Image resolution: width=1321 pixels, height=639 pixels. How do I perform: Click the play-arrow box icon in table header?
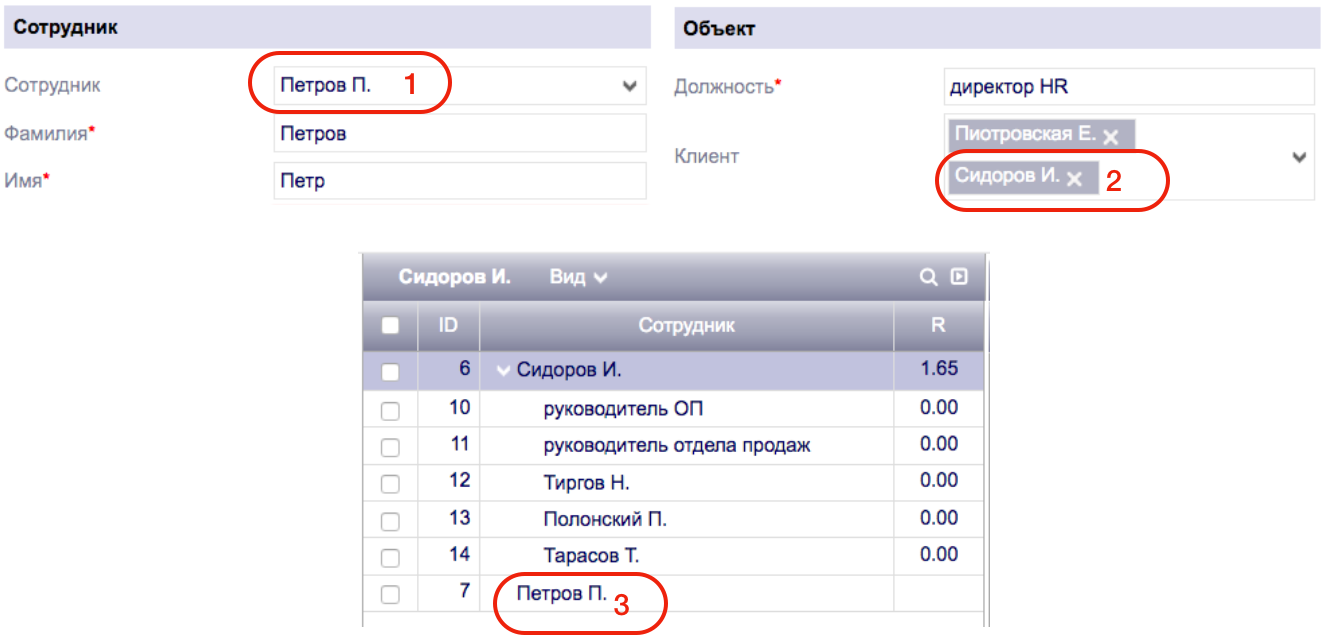(959, 277)
